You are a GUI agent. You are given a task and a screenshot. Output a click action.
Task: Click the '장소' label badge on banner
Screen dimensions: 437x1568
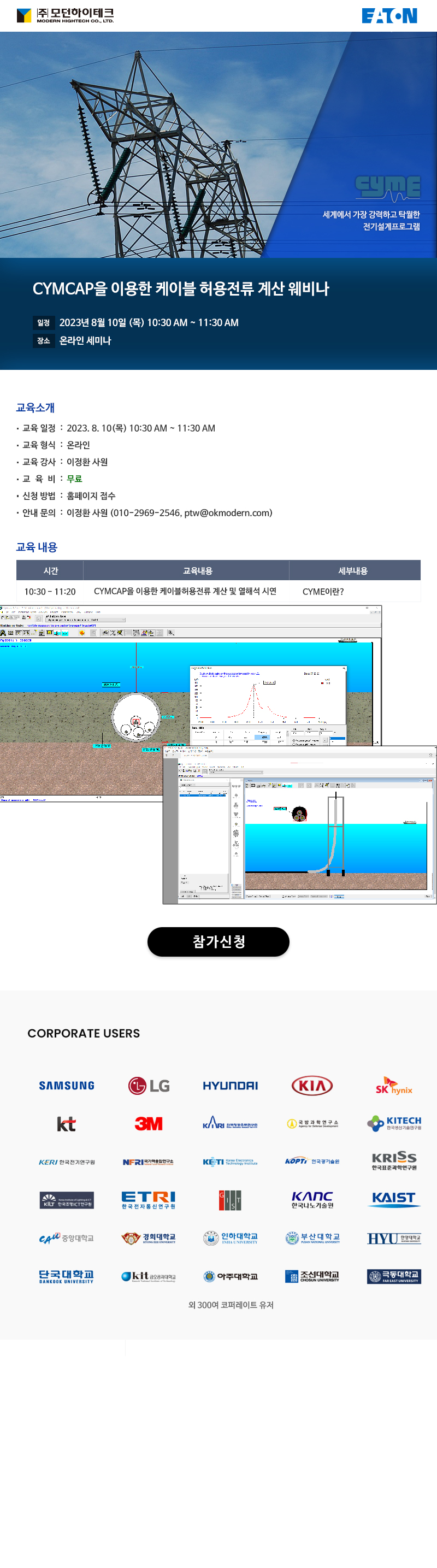pyautogui.click(x=43, y=341)
